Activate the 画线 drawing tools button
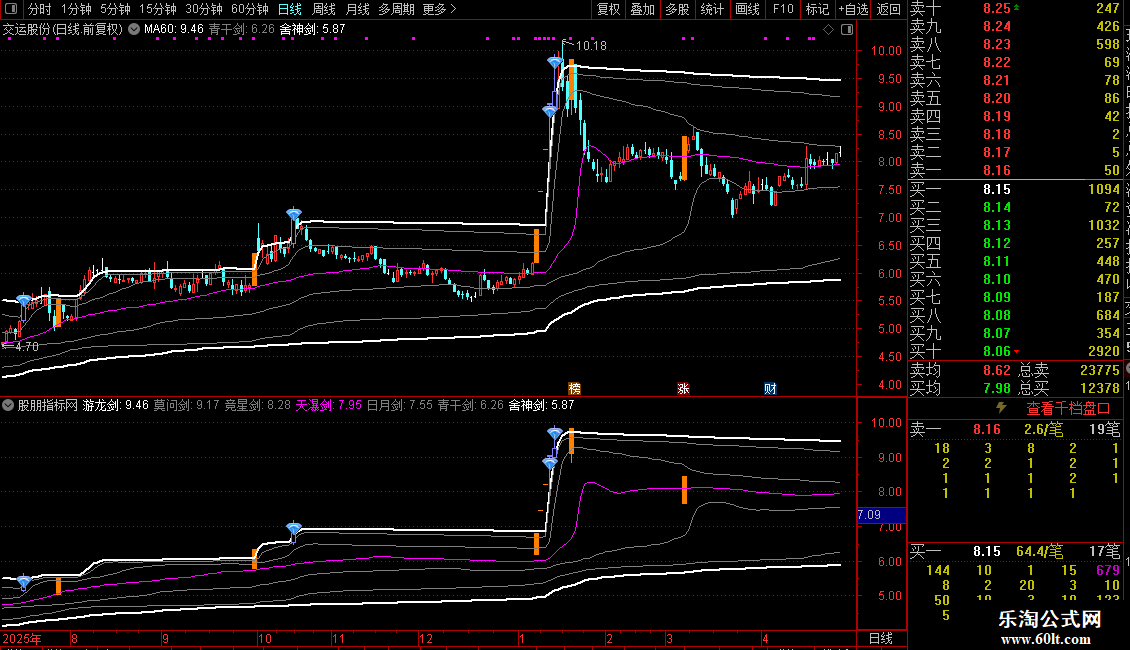The height and width of the screenshot is (650, 1130). [x=747, y=9]
